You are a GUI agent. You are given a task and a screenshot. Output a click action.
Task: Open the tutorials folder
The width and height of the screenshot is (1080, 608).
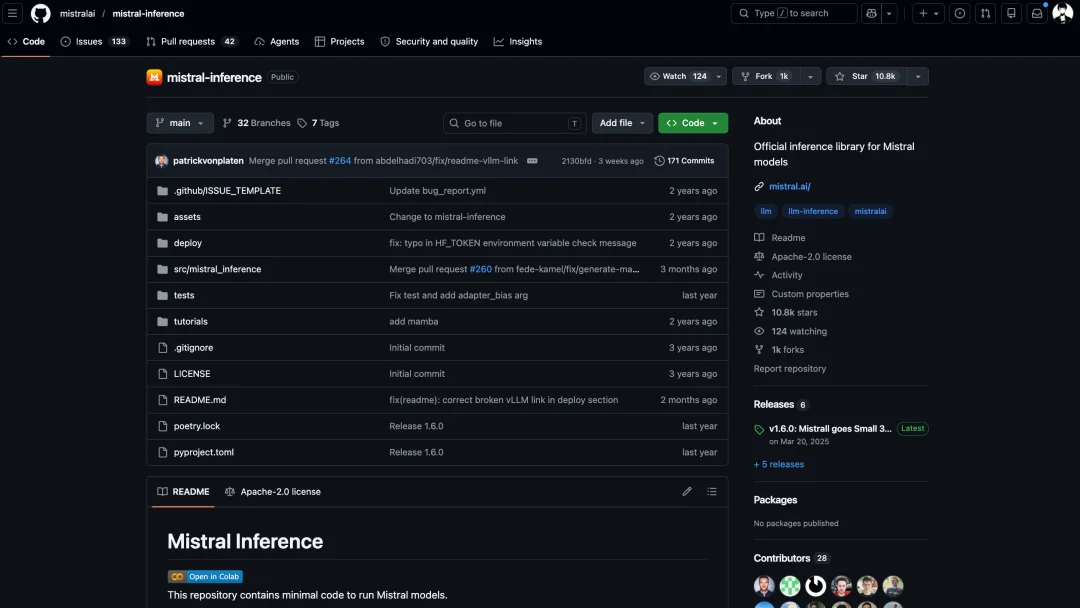coord(190,322)
